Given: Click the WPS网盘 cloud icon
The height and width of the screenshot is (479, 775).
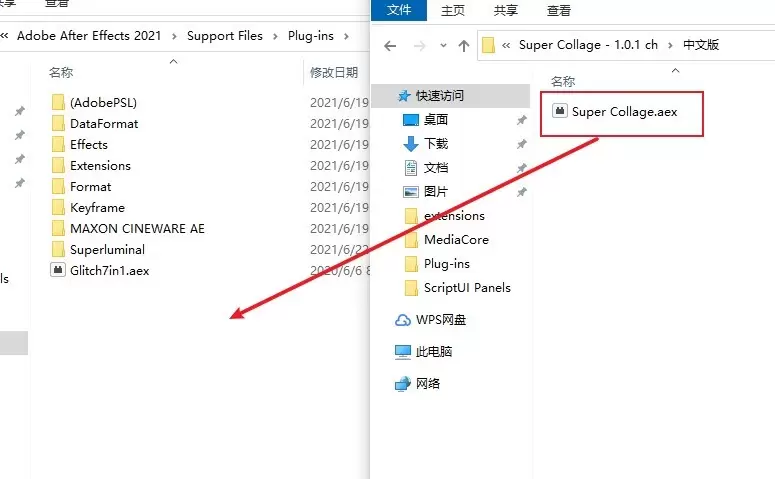Looking at the screenshot, I should pyautogui.click(x=403, y=320).
